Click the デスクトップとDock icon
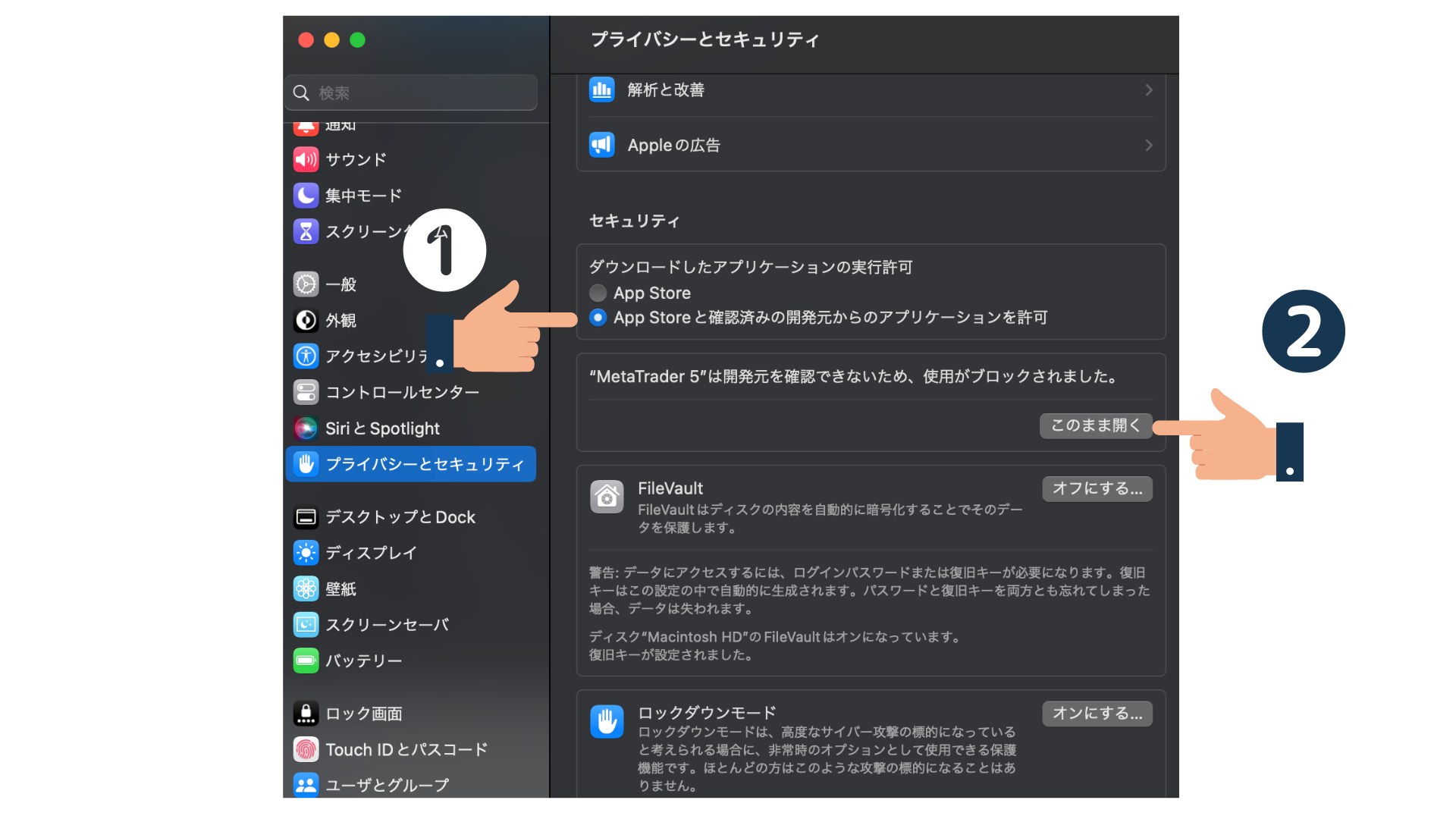This screenshot has height=819, width=1456. (x=306, y=517)
